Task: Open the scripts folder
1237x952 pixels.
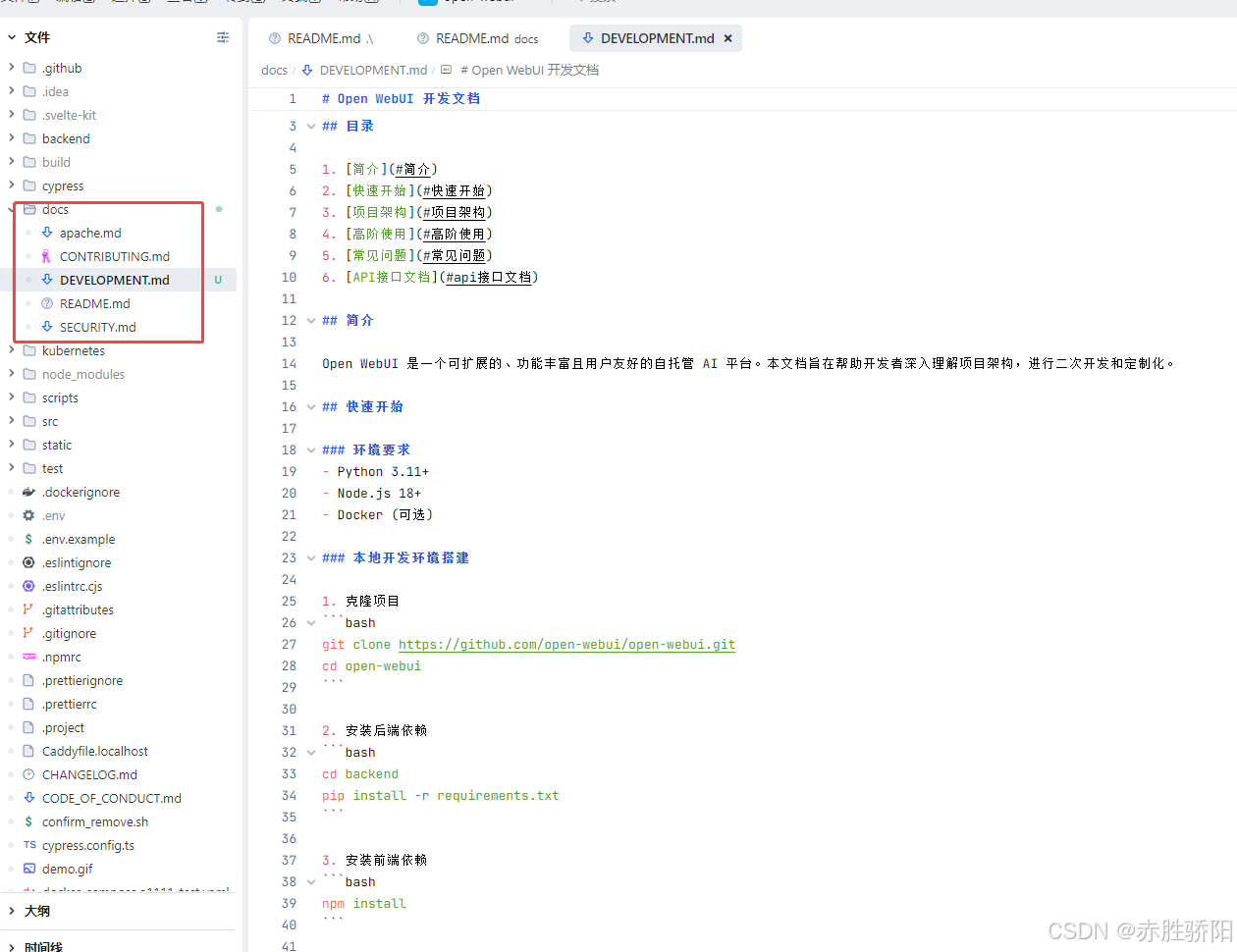Action: (60, 397)
